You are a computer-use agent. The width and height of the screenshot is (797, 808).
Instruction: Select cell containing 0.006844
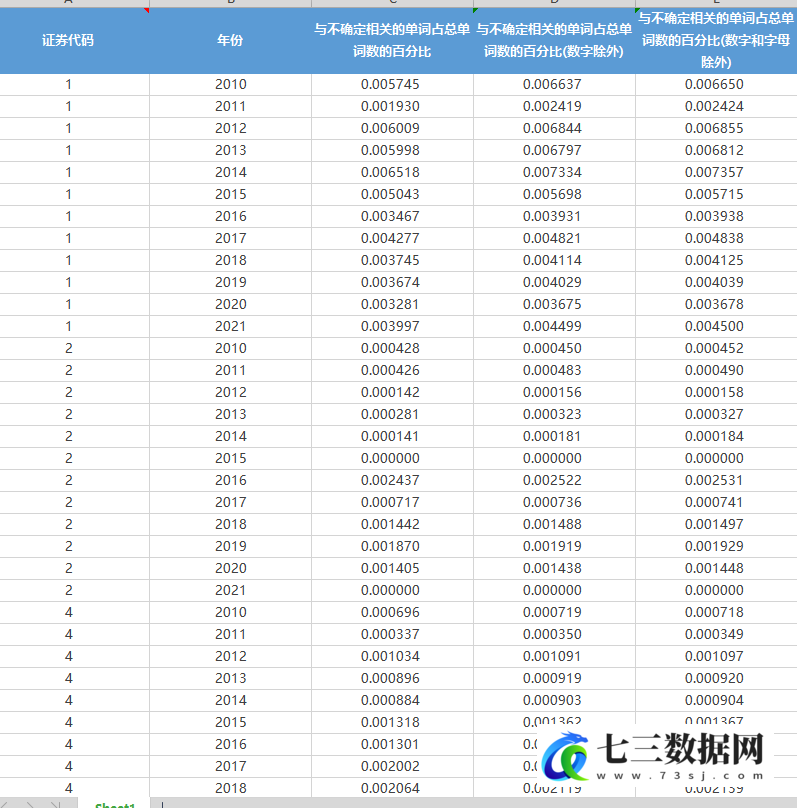click(x=554, y=128)
